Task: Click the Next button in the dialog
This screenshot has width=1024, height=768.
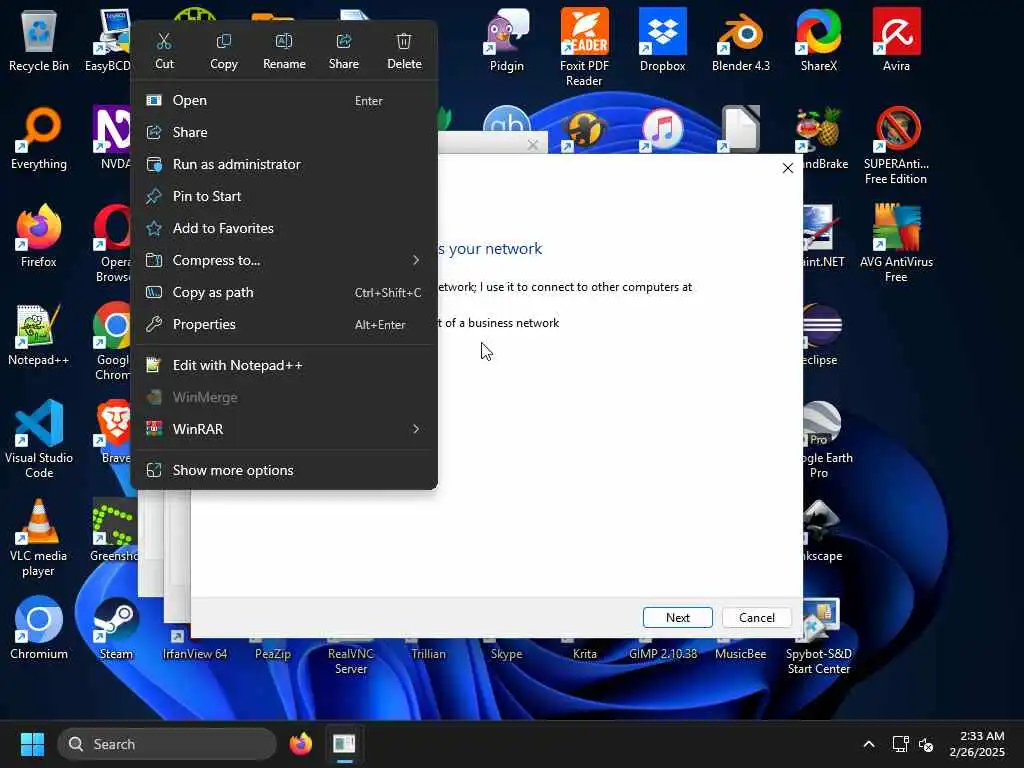Action: 677,618
